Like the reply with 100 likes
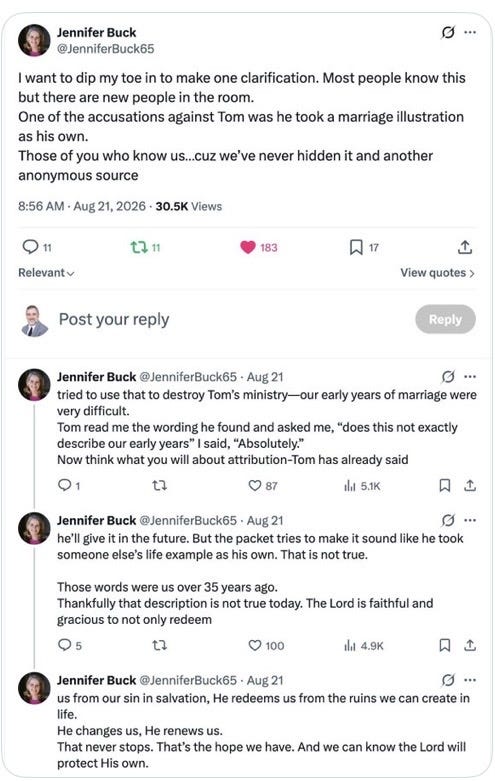 click(x=254, y=645)
